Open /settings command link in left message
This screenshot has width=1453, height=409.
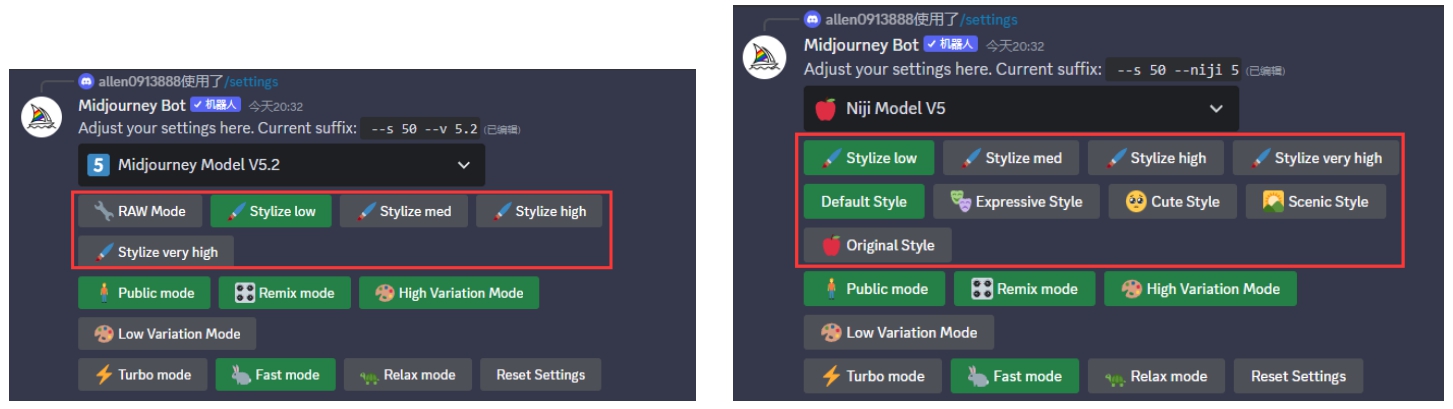pos(252,82)
